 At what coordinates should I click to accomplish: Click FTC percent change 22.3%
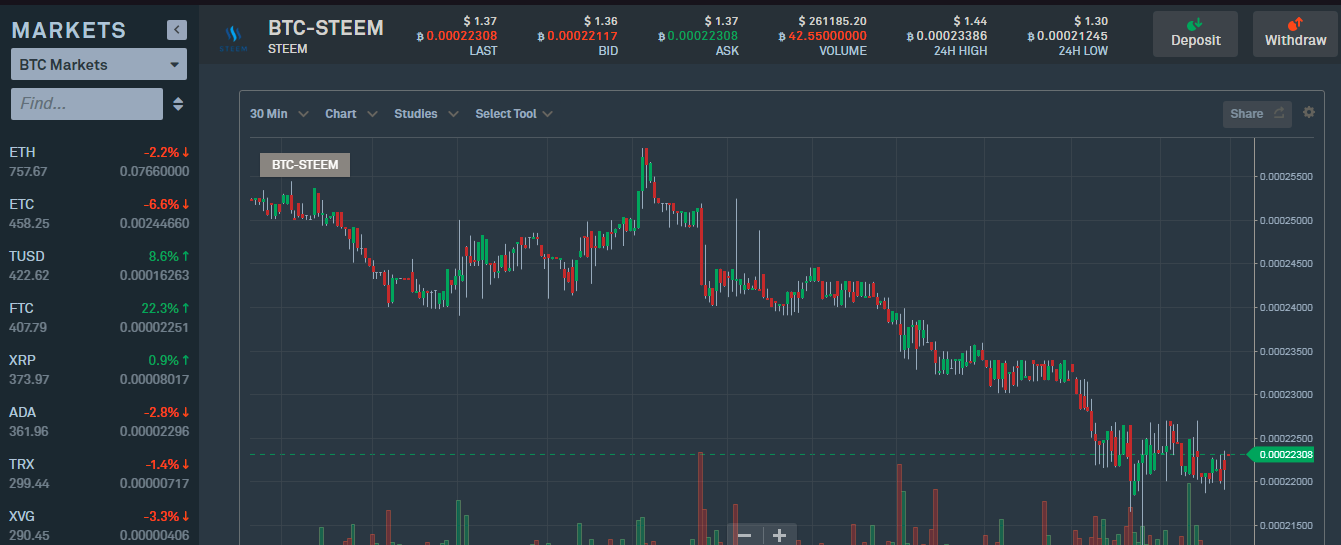click(167, 308)
